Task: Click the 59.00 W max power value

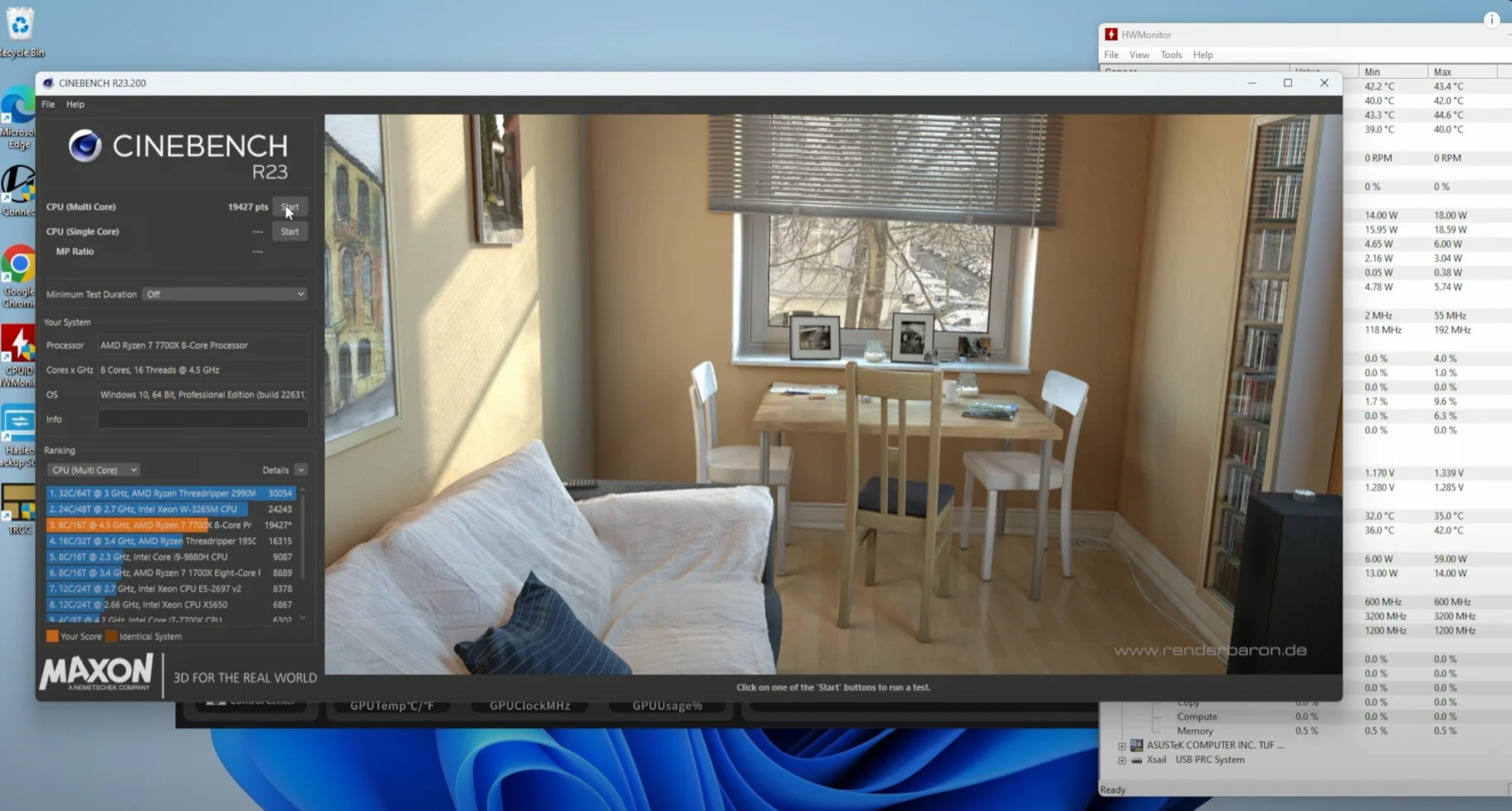Action: [1451, 559]
